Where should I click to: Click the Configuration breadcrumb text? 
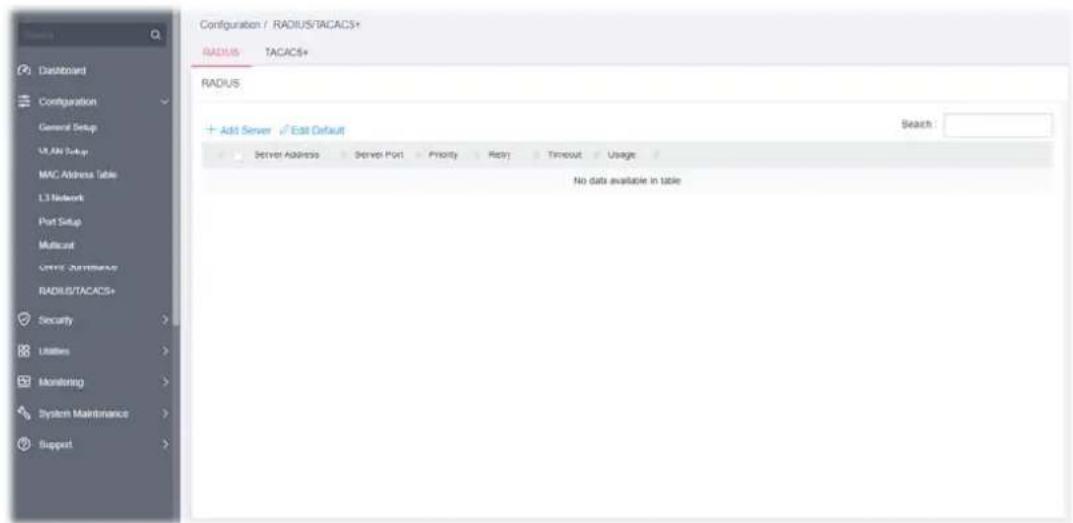(228, 25)
